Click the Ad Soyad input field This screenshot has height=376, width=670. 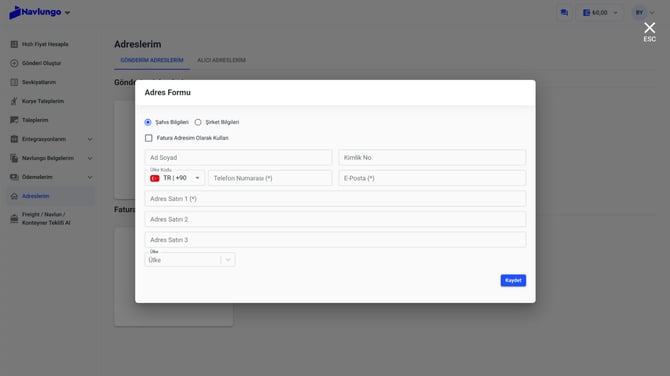click(238, 158)
